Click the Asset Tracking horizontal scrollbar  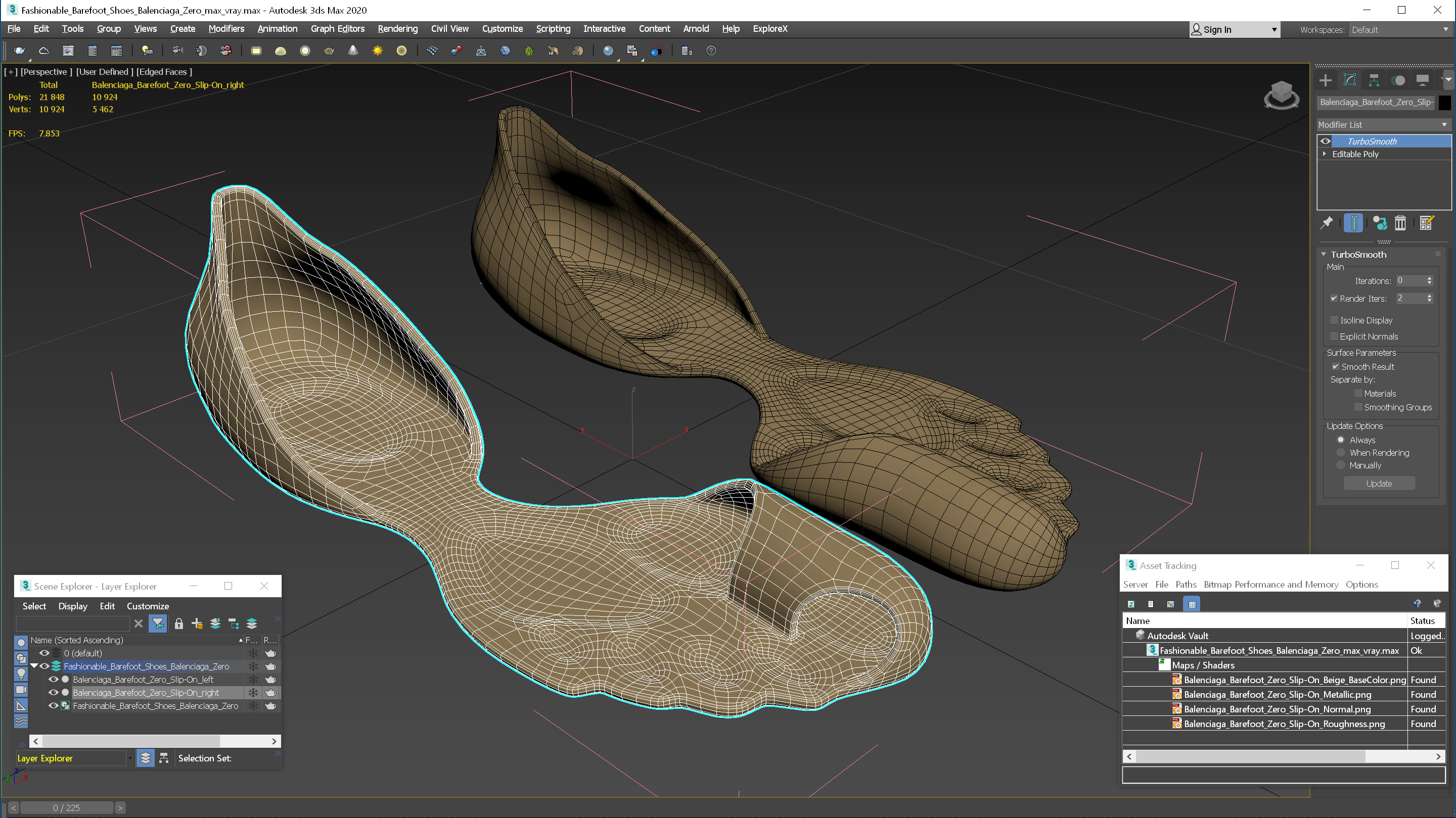click(1284, 756)
